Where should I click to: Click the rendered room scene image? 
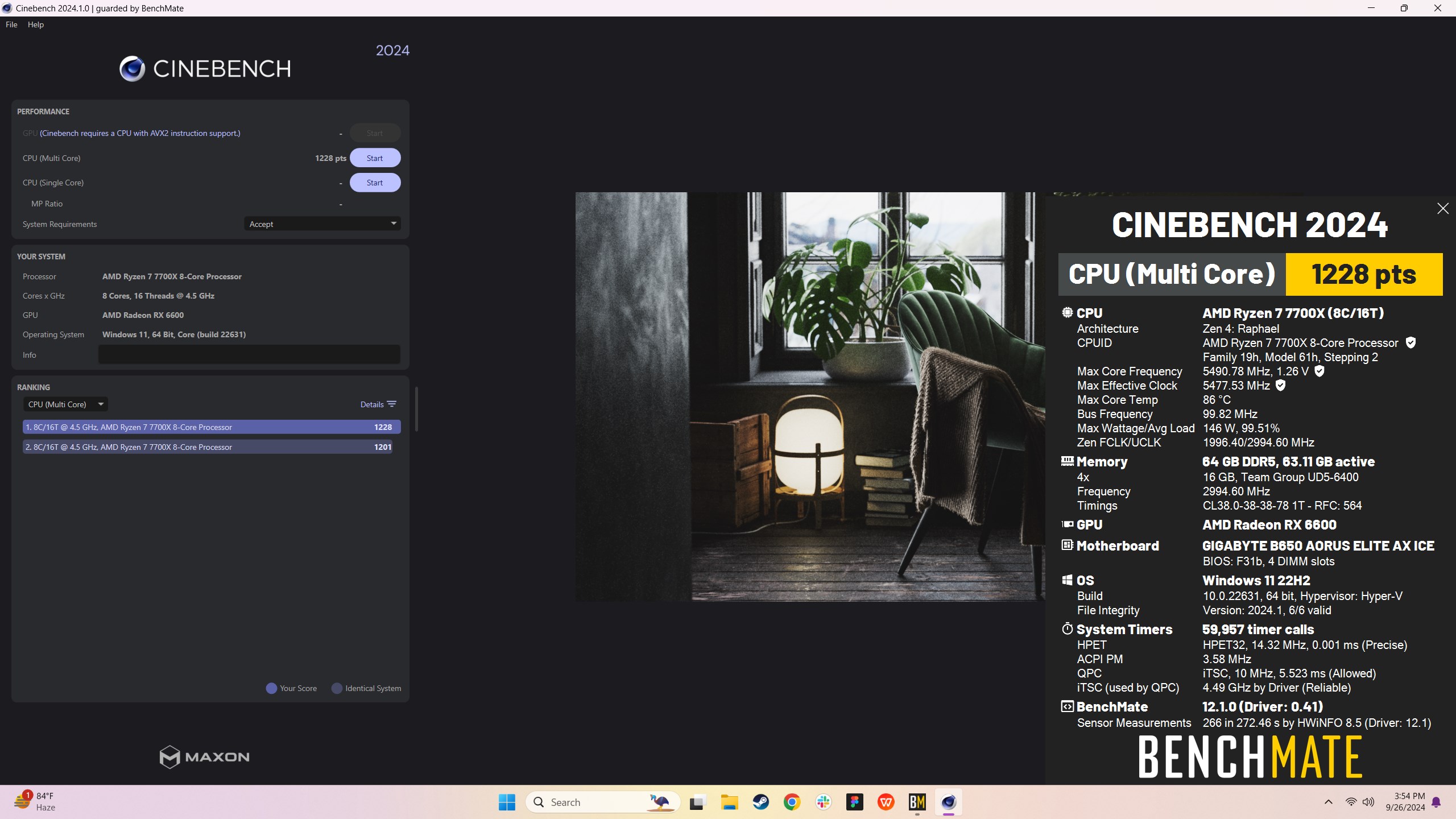click(810, 396)
